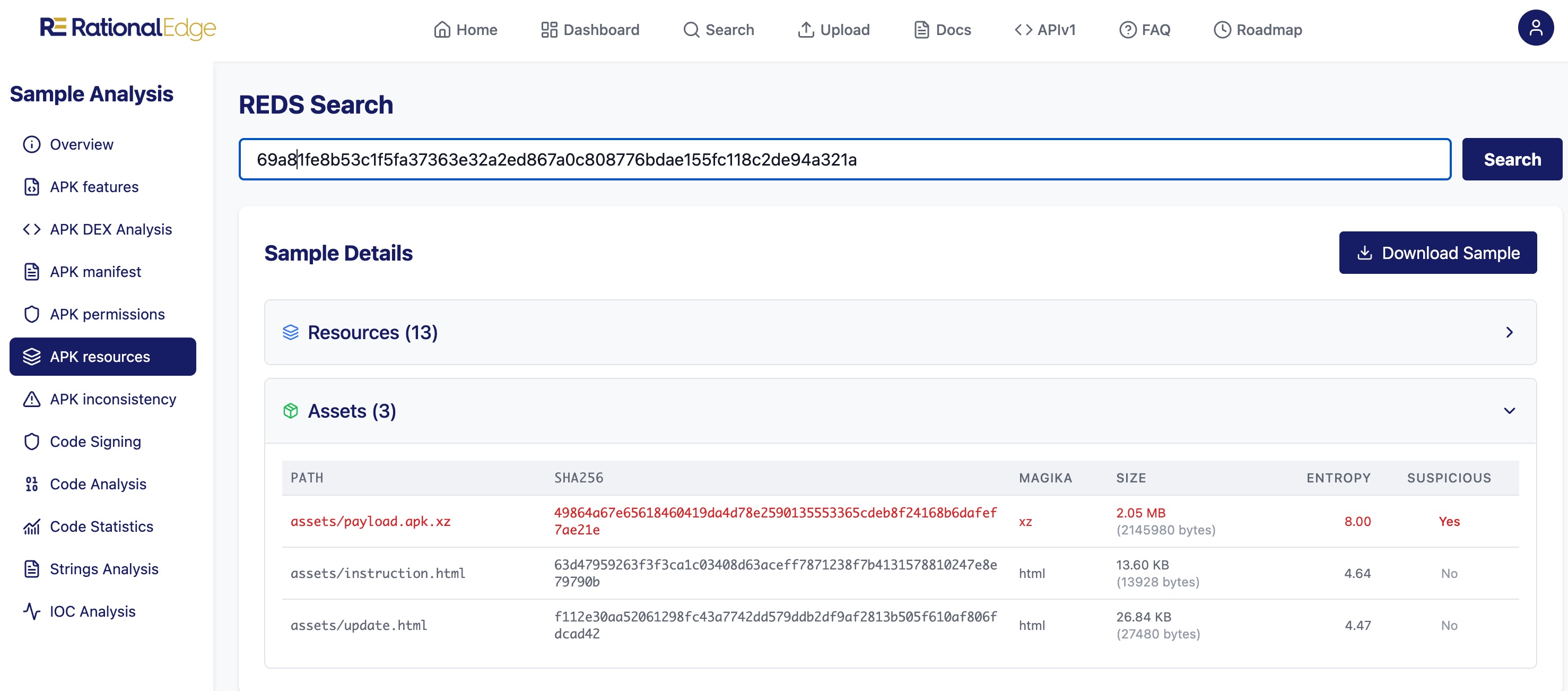Select the APK features icon
The height and width of the screenshot is (691, 1568).
coord(30,187)
